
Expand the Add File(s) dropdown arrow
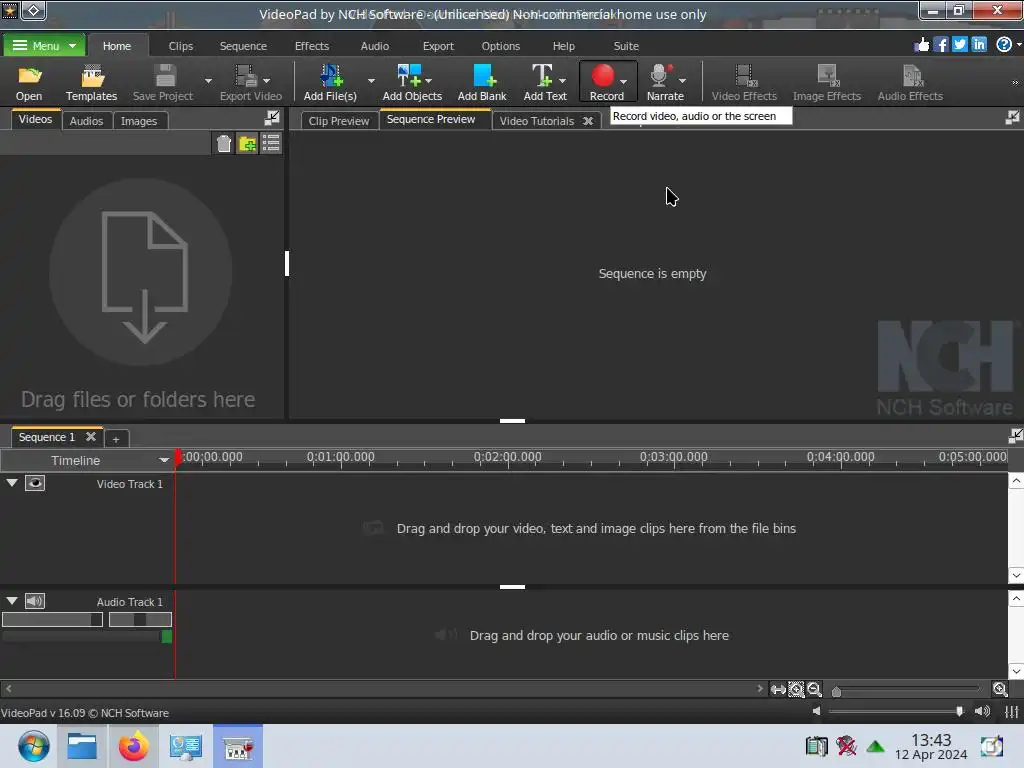click(371, 81)
